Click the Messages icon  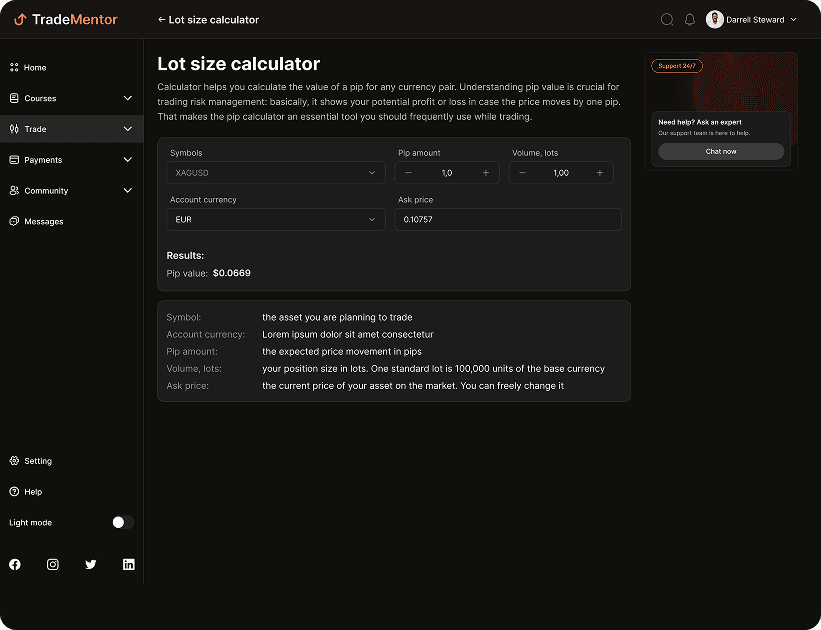14,221
